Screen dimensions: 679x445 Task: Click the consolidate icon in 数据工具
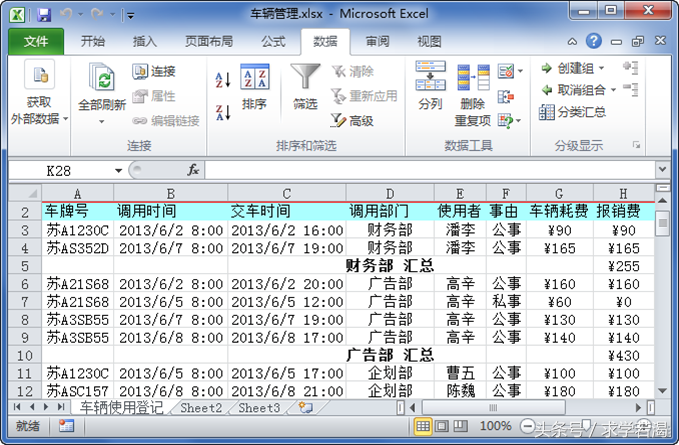point(506,96)
